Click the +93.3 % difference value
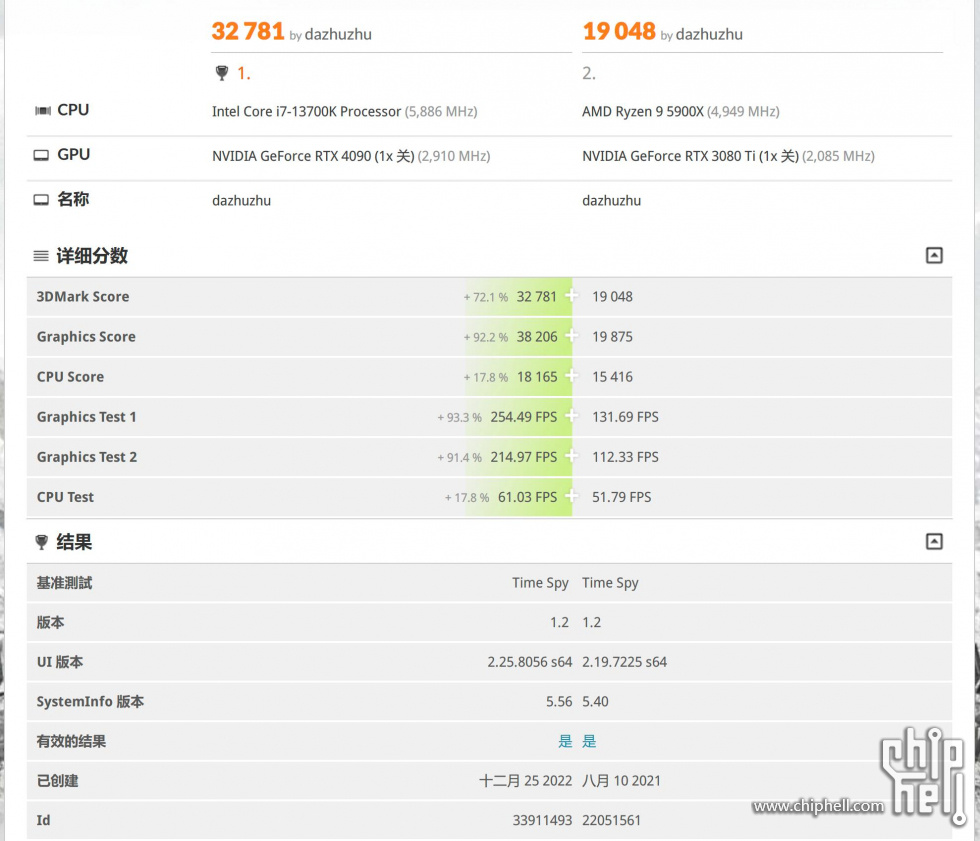The width and height of the screenshot is (980, 841). tap(459, 417)
